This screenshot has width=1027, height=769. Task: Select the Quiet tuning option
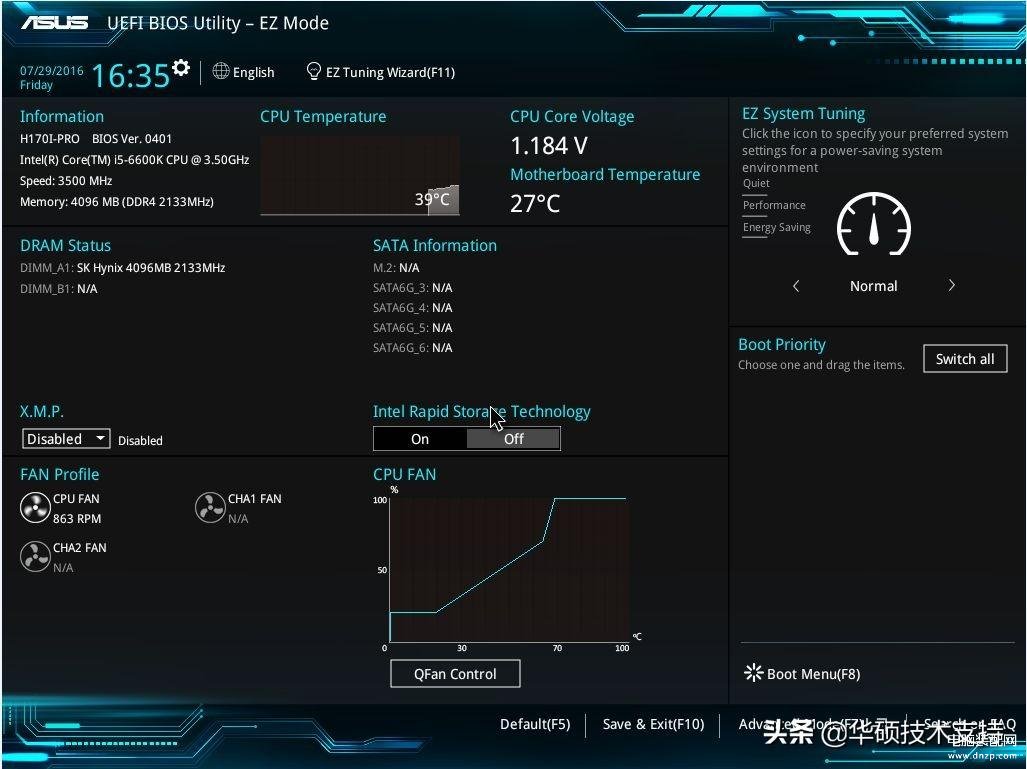click(x=756, y=183)
